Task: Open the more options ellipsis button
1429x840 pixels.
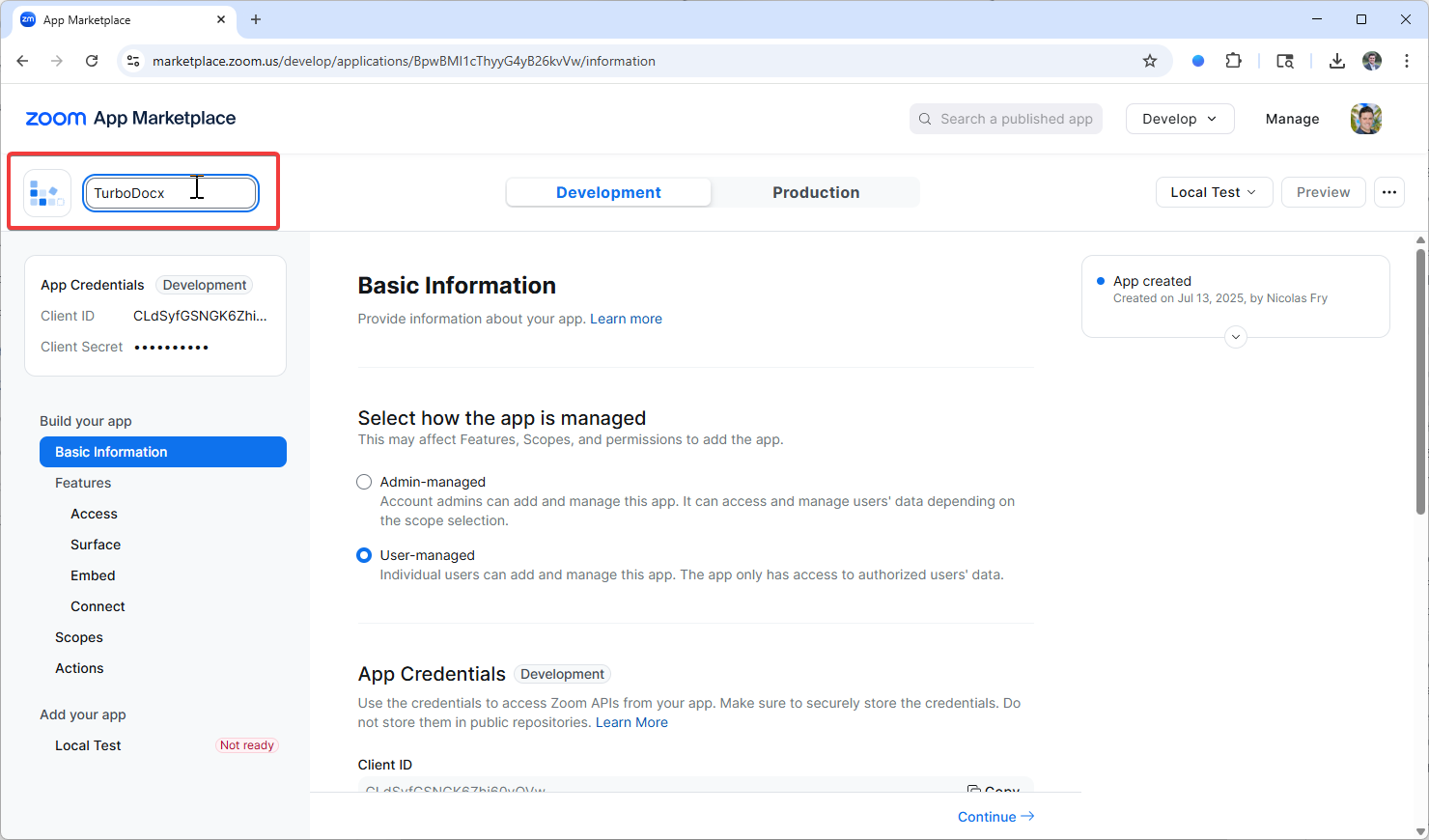Action: point(1389,192)
